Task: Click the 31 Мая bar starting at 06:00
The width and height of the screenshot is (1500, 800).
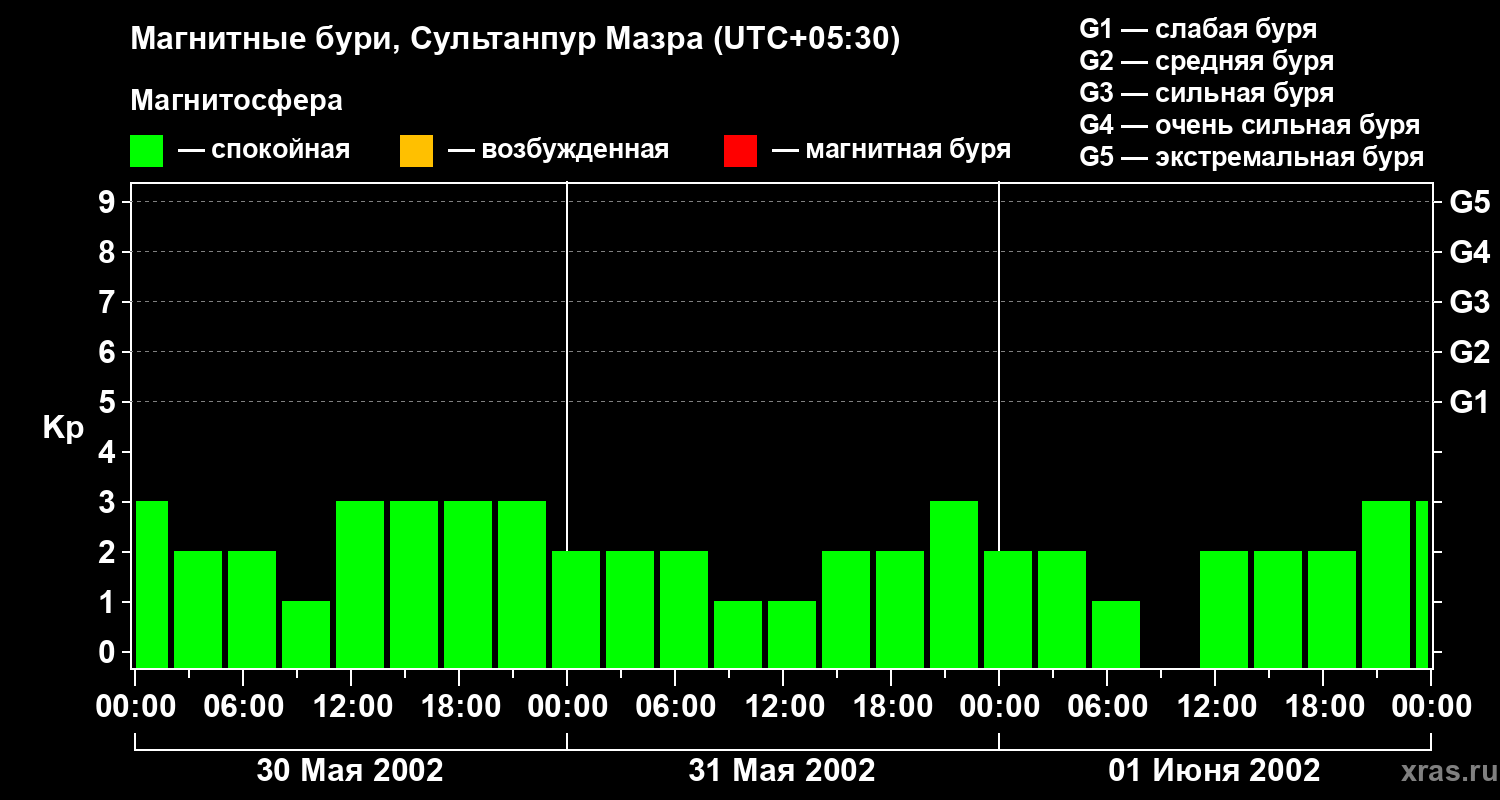Action: 684,609
